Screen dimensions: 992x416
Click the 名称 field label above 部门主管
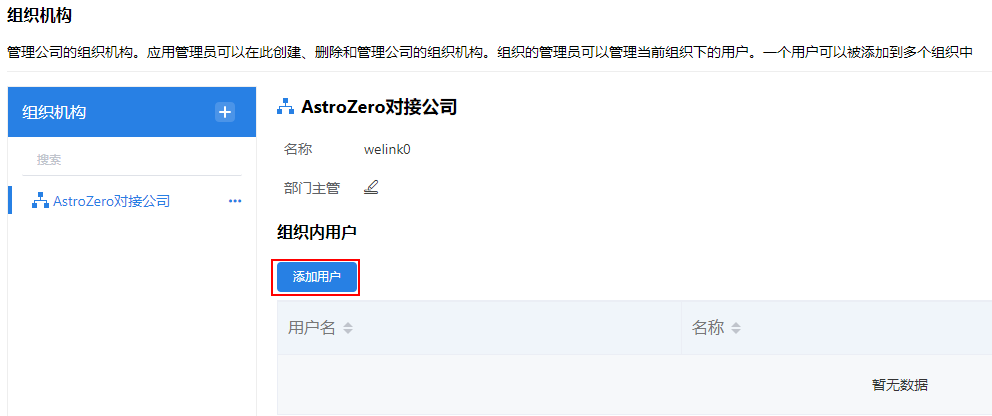point(298,150)
